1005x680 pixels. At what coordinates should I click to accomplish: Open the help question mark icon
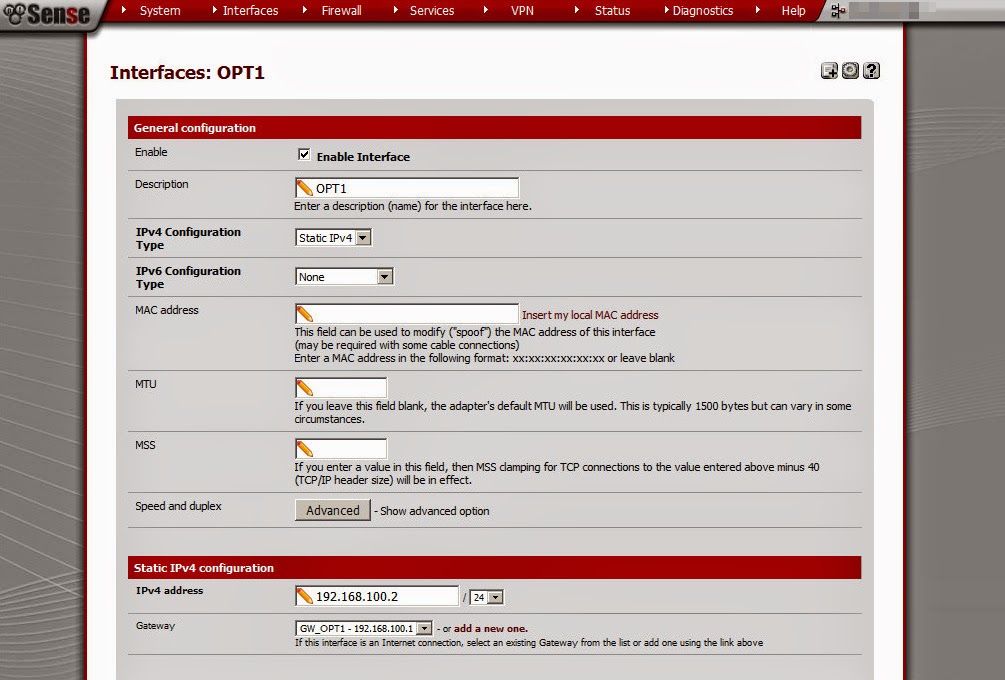(x=869, y=70)
